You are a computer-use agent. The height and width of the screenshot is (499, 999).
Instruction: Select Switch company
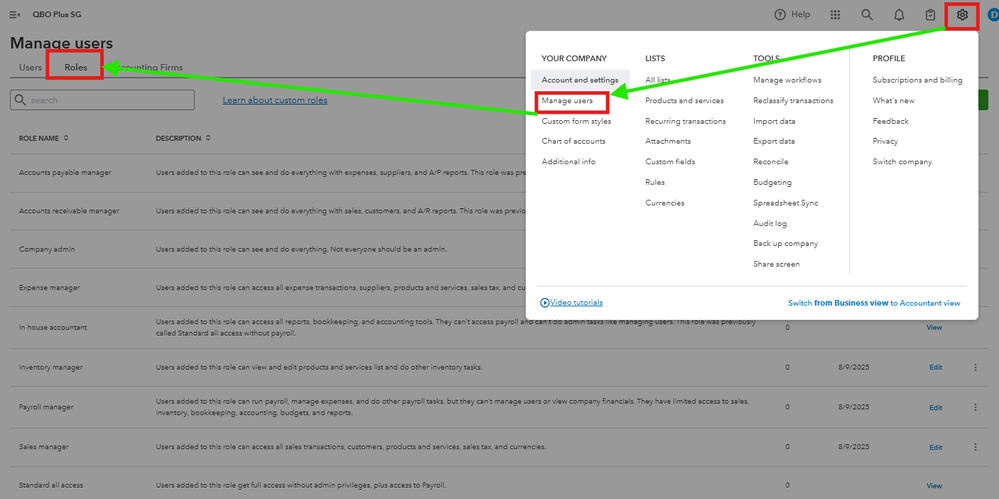click(902, 162)
